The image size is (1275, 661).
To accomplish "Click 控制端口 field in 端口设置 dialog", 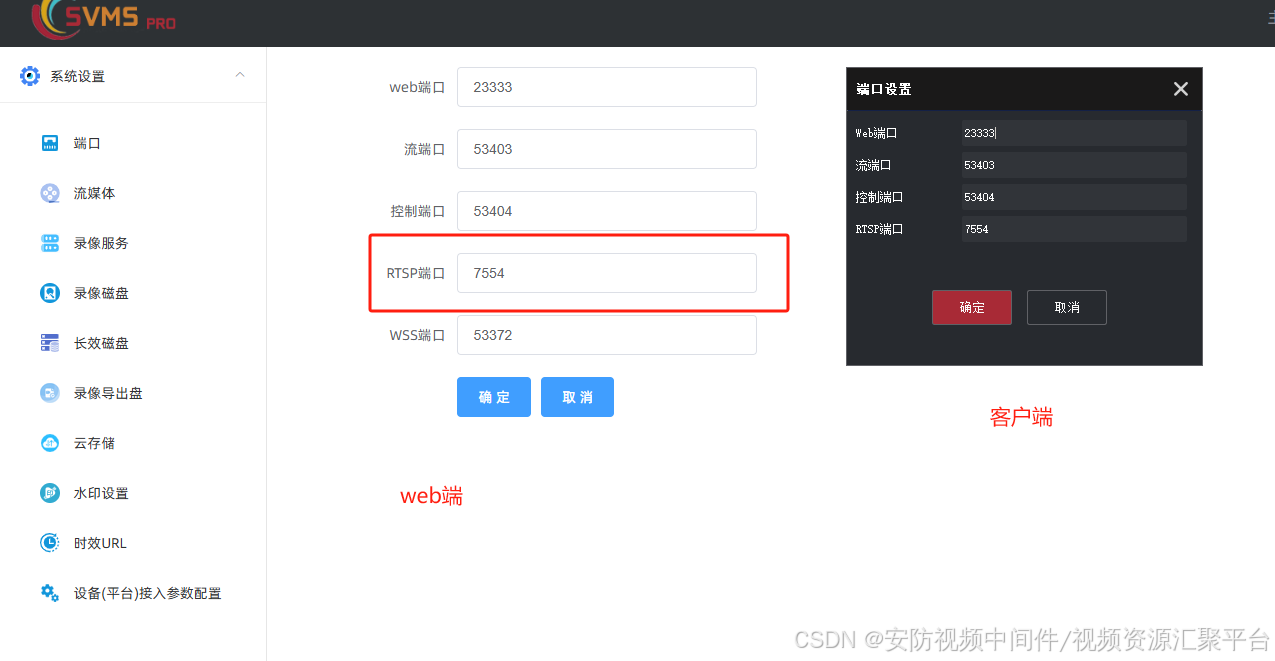I will pos(1074,197).
